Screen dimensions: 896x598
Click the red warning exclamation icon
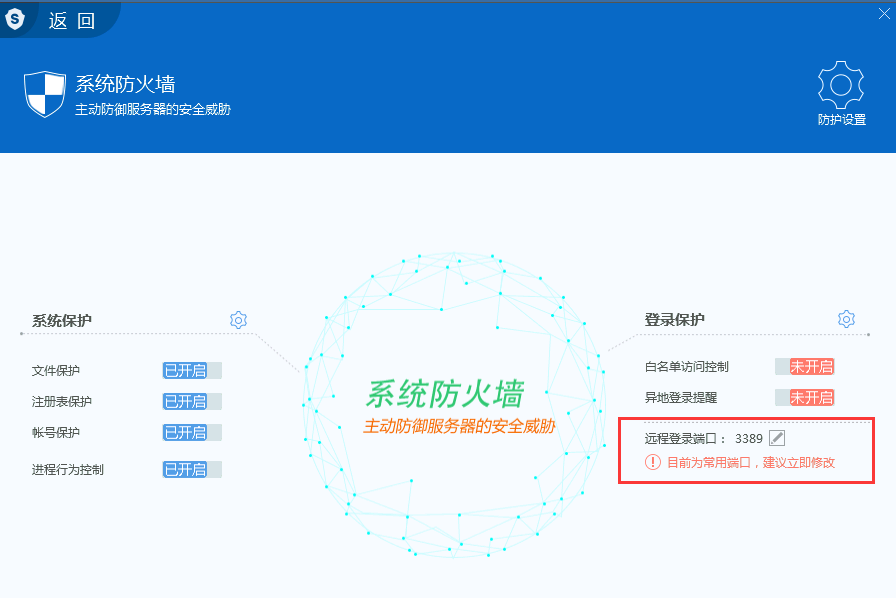[653, 462]
